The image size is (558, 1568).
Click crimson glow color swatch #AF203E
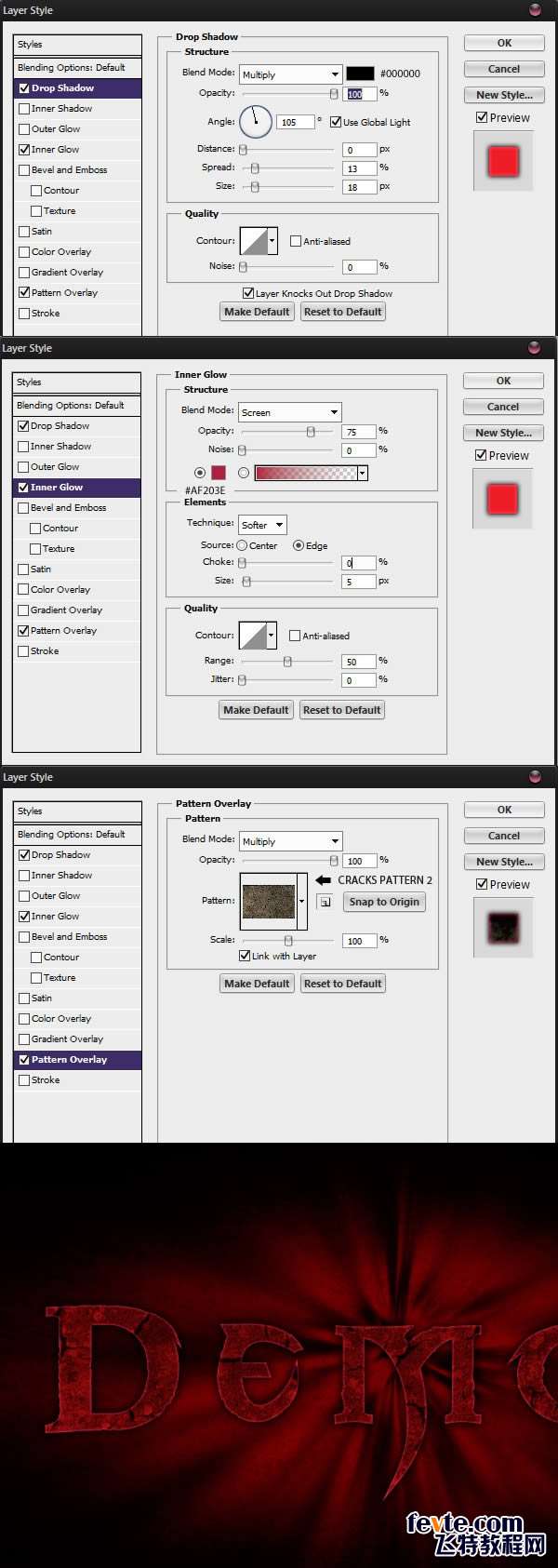(219, 473)
